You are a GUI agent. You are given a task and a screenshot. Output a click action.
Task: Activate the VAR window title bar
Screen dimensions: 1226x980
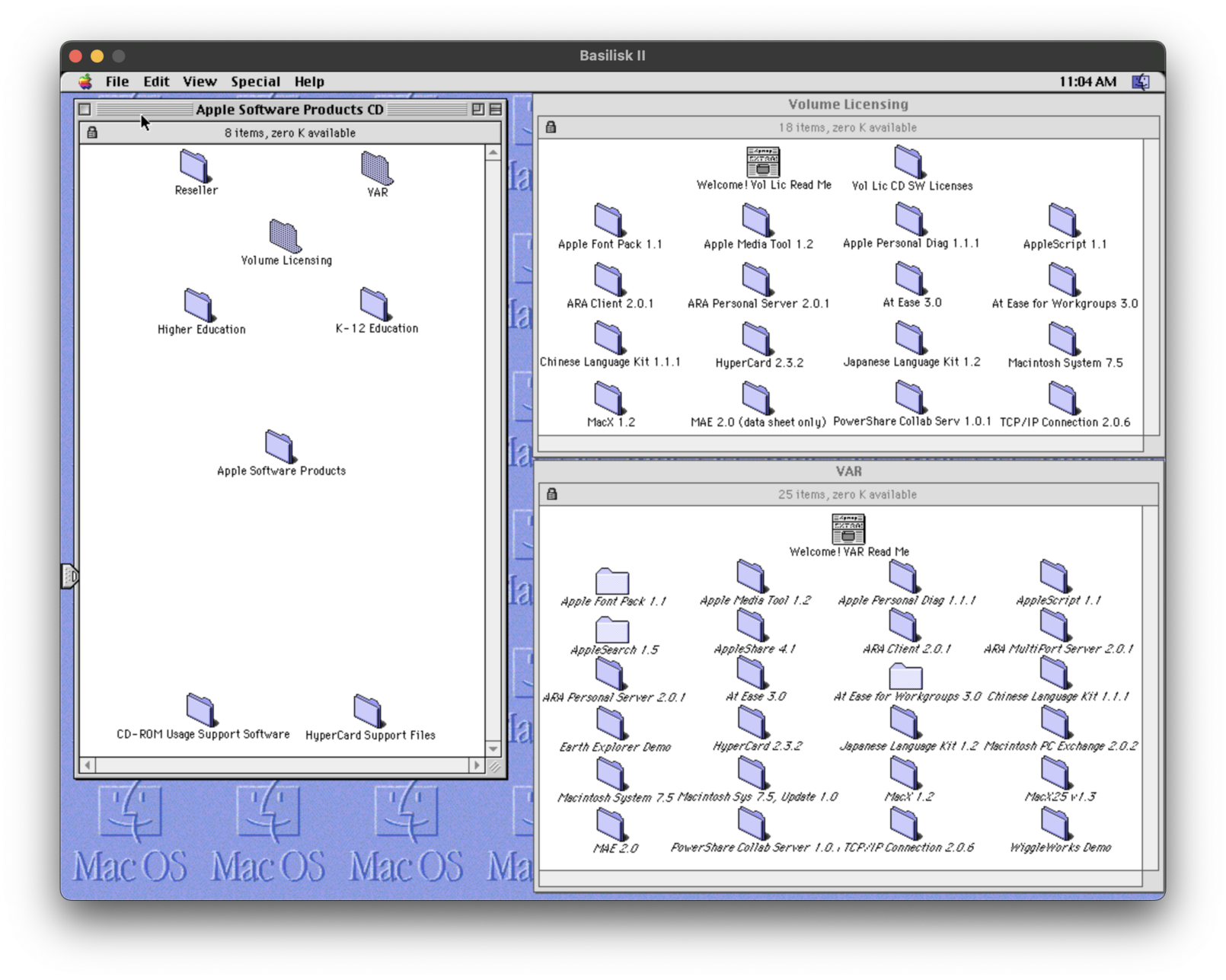848,471
